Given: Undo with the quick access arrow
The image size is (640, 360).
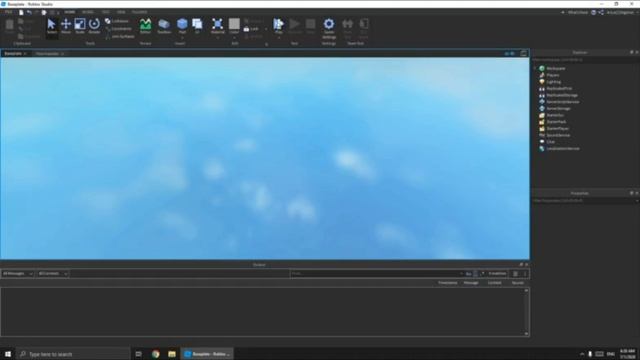Looking at the screenshot, I should [29, 13].
